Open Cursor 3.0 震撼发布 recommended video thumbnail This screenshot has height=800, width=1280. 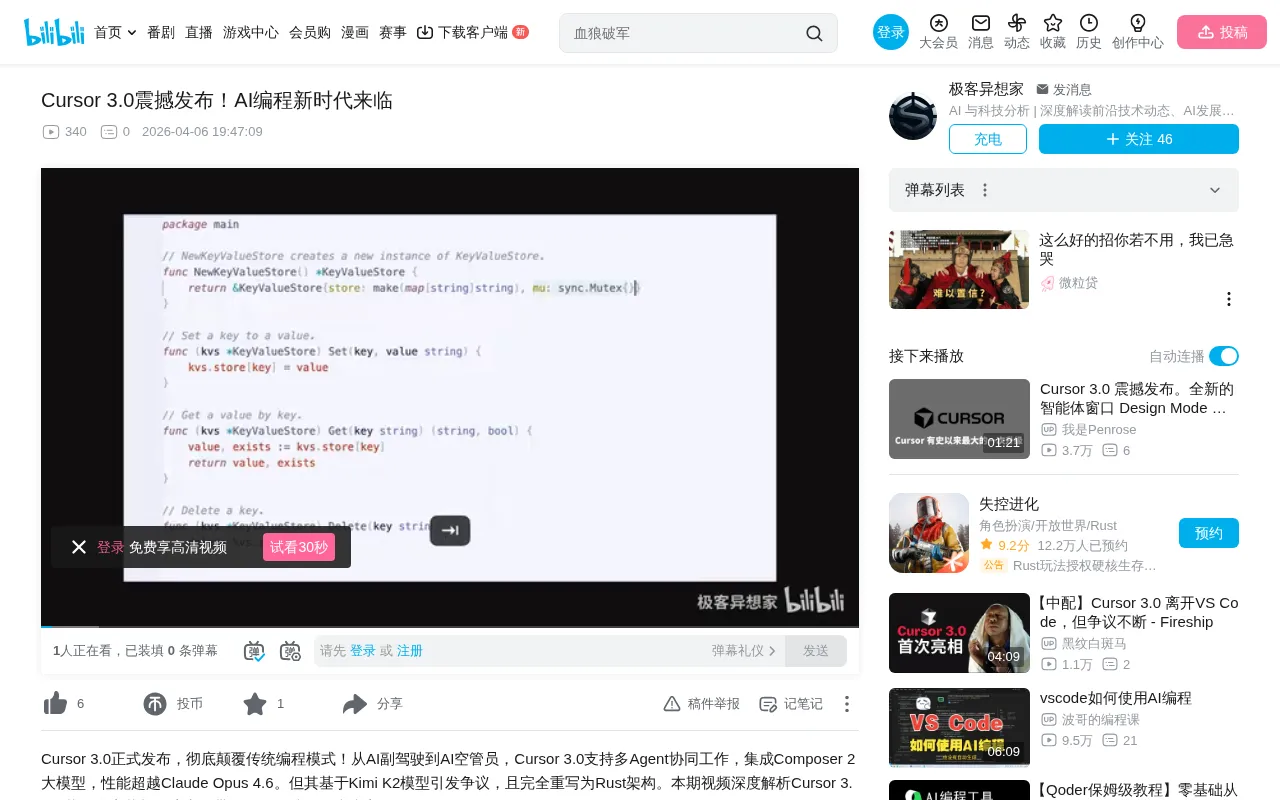coord(959,419)
